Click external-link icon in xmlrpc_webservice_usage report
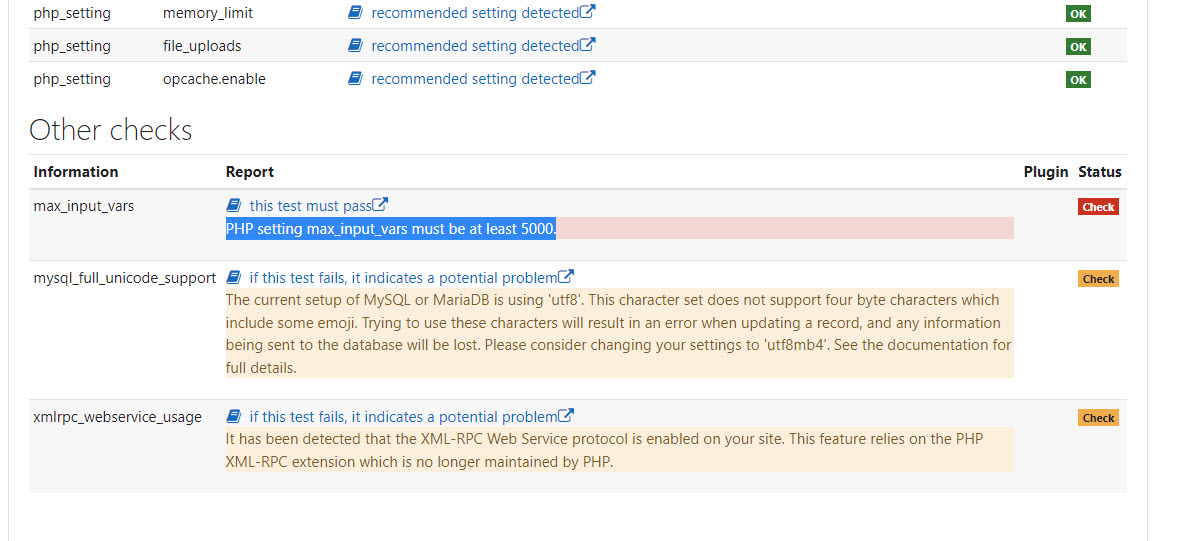 click(x=566, y=415)
